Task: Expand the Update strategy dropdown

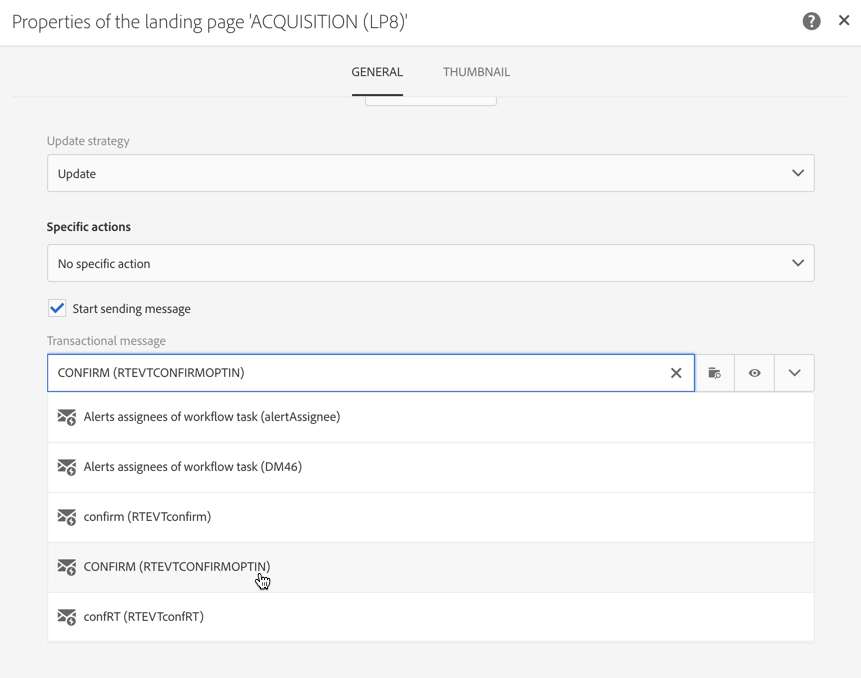Action: 430,173
